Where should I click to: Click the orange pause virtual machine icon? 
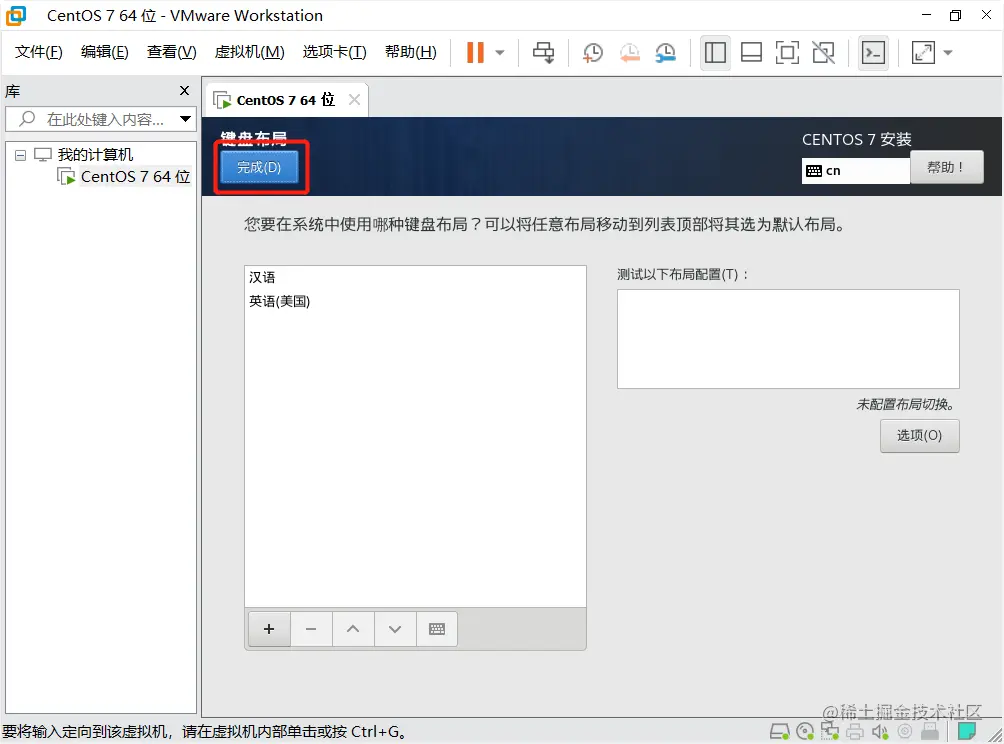pos(475,53)
